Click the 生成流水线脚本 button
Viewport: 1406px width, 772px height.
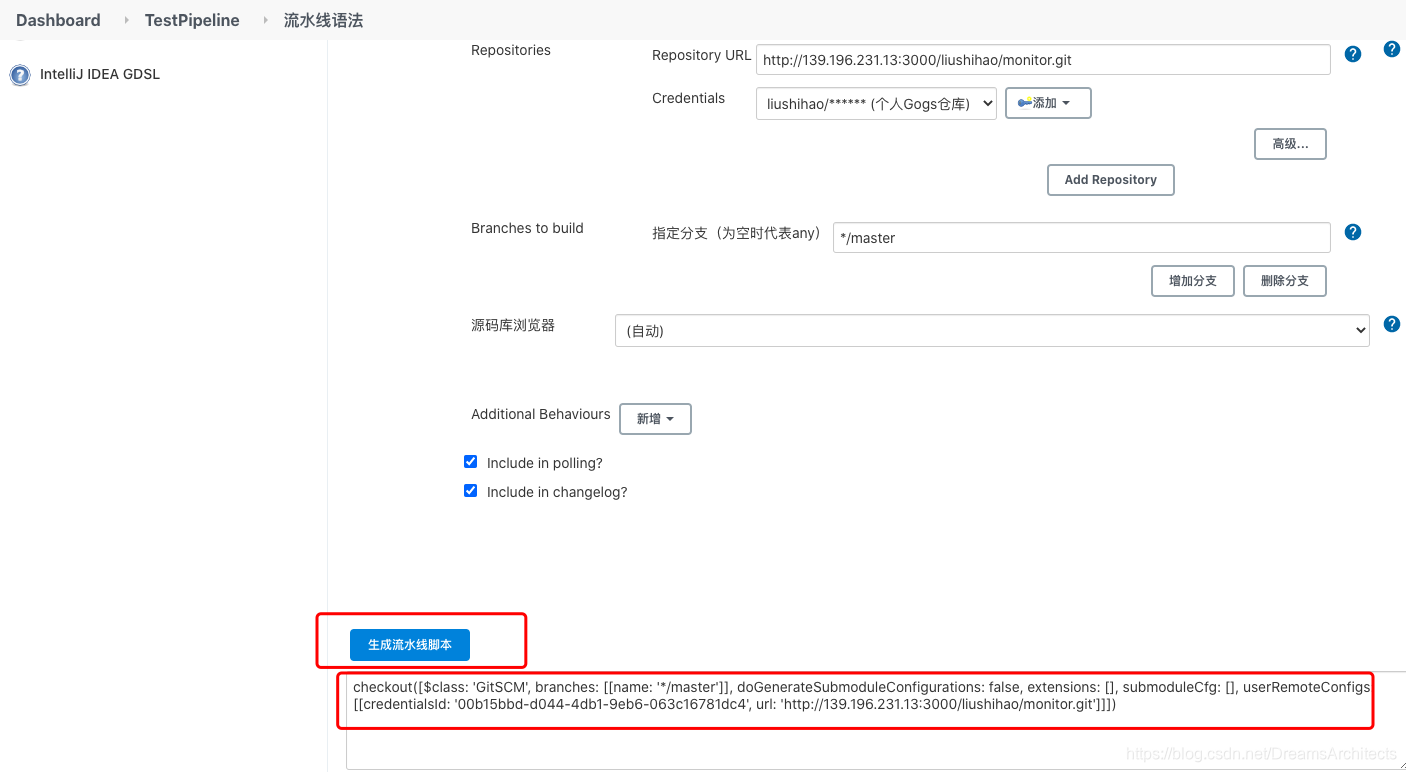point(410,645)
